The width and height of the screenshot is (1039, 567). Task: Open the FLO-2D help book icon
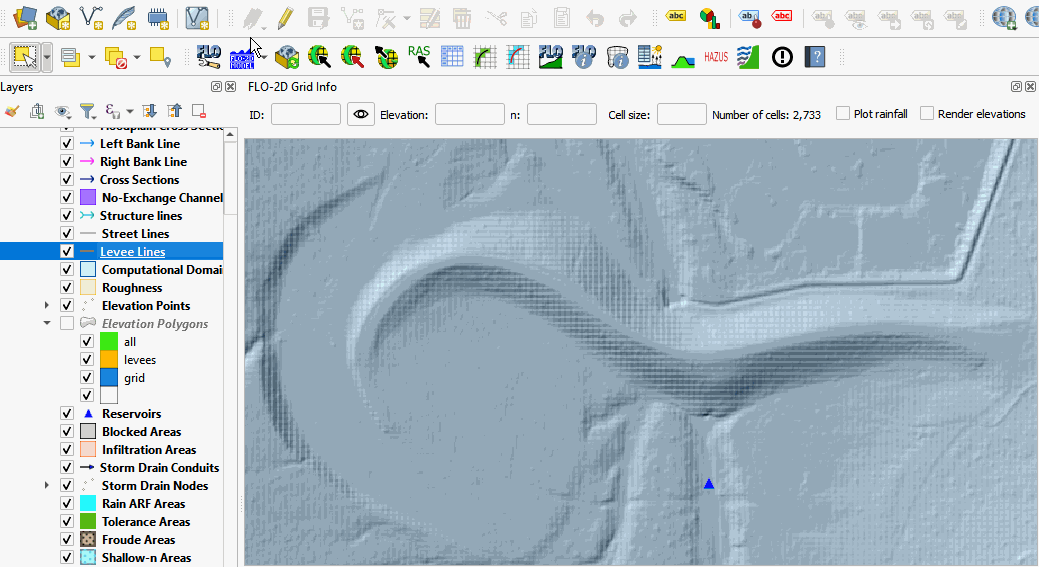[816, 57]
